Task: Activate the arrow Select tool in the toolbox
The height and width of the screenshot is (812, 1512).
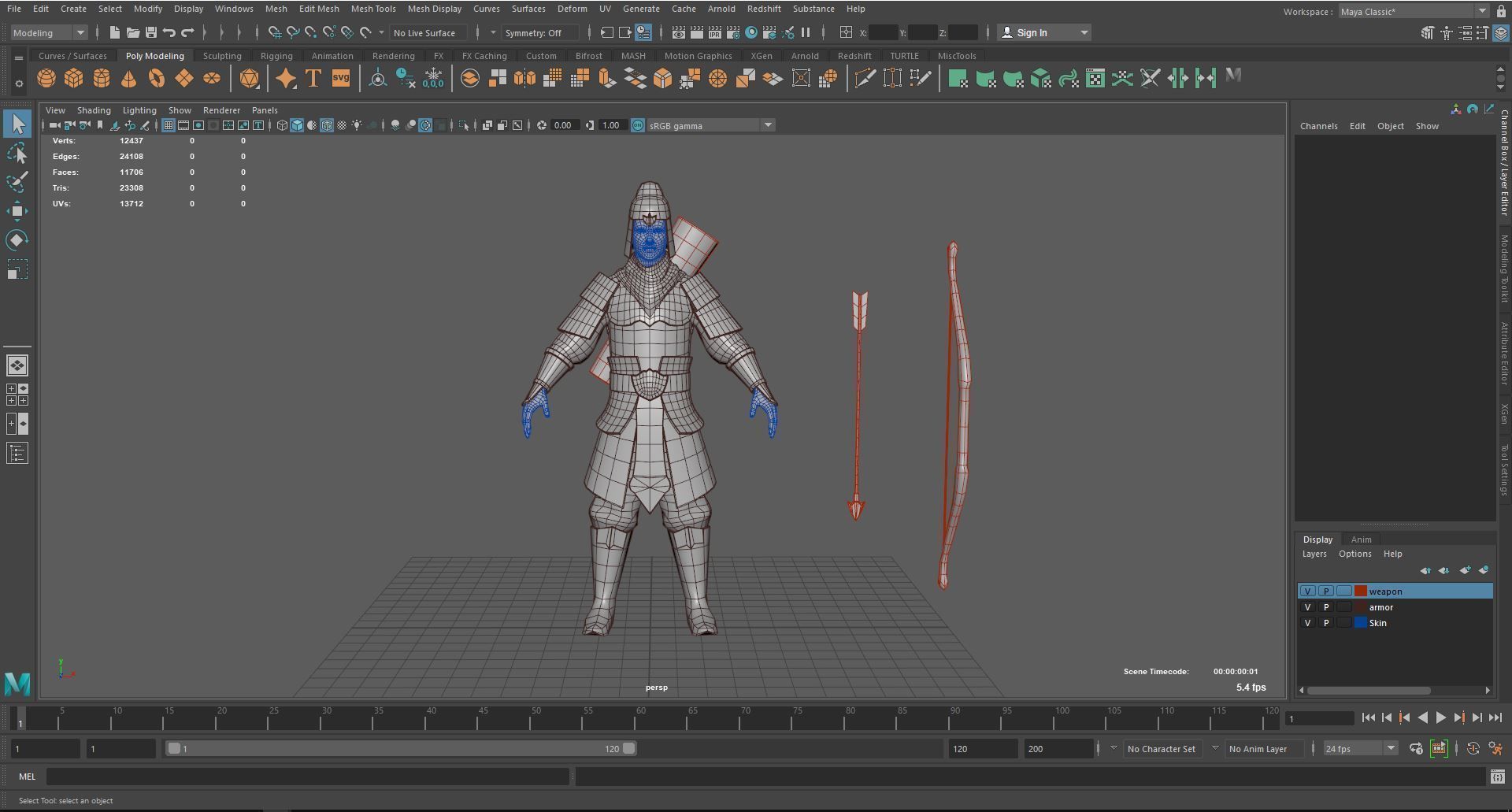Action: (17, 124)
